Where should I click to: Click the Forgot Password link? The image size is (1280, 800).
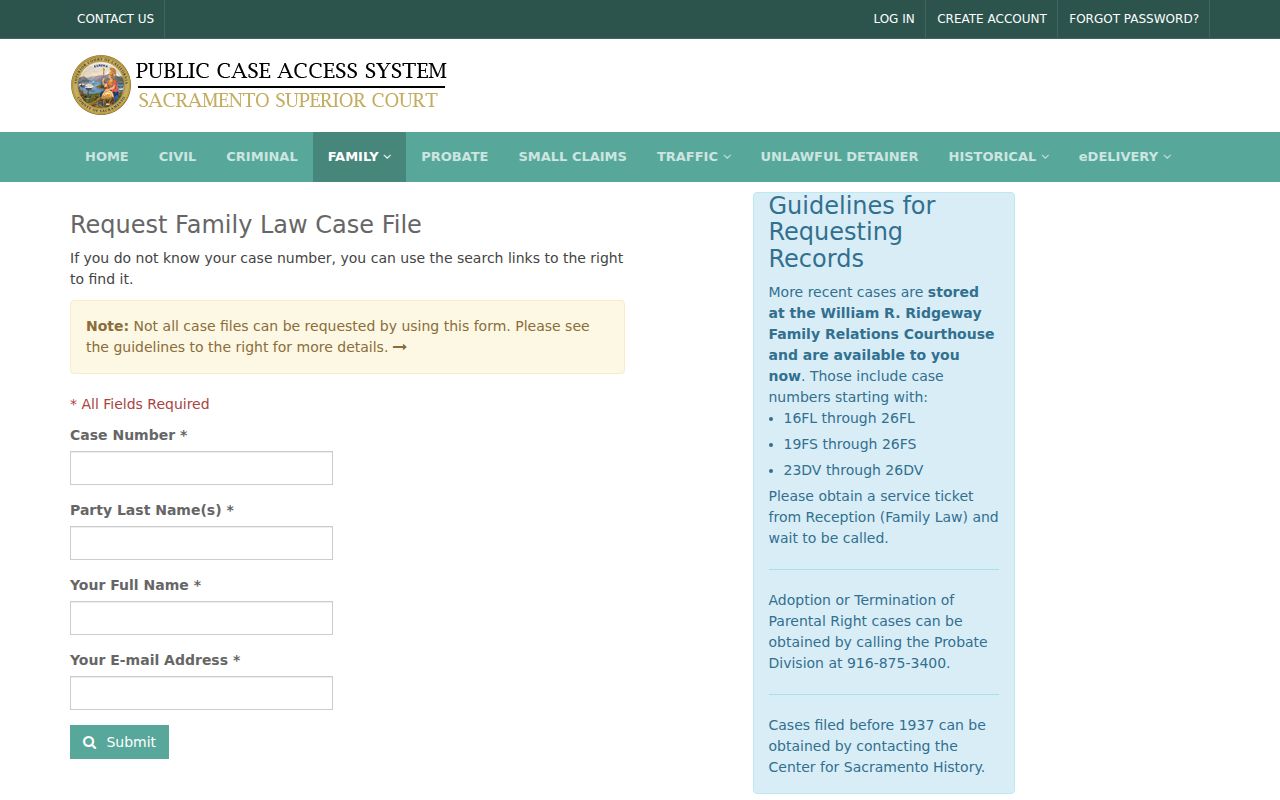[x=1134, y=19]
